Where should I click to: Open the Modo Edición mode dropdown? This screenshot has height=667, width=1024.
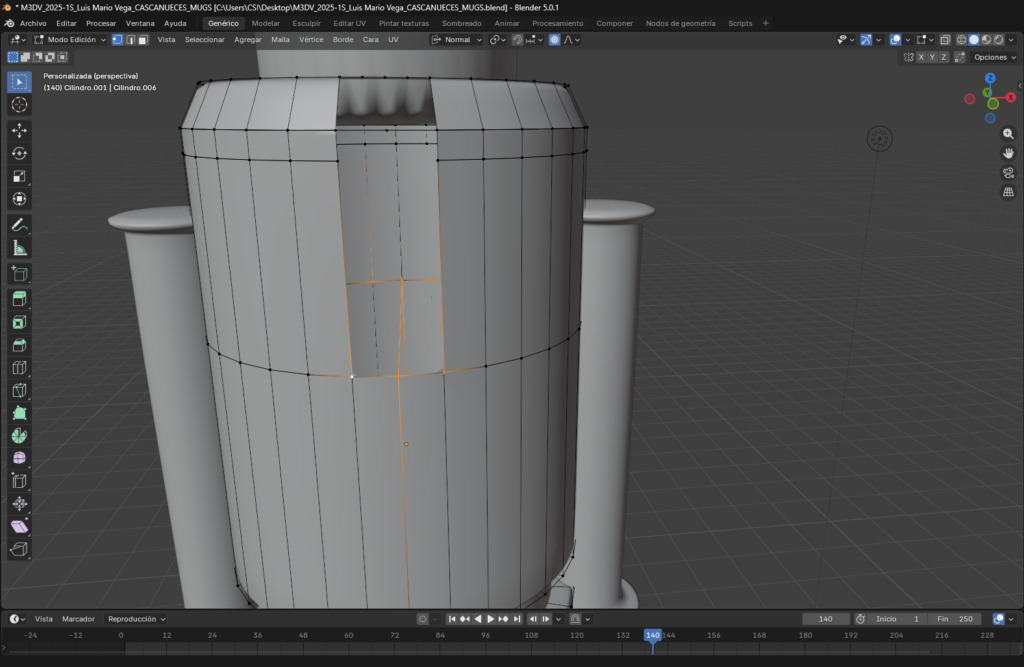click(x=70, y=40)
